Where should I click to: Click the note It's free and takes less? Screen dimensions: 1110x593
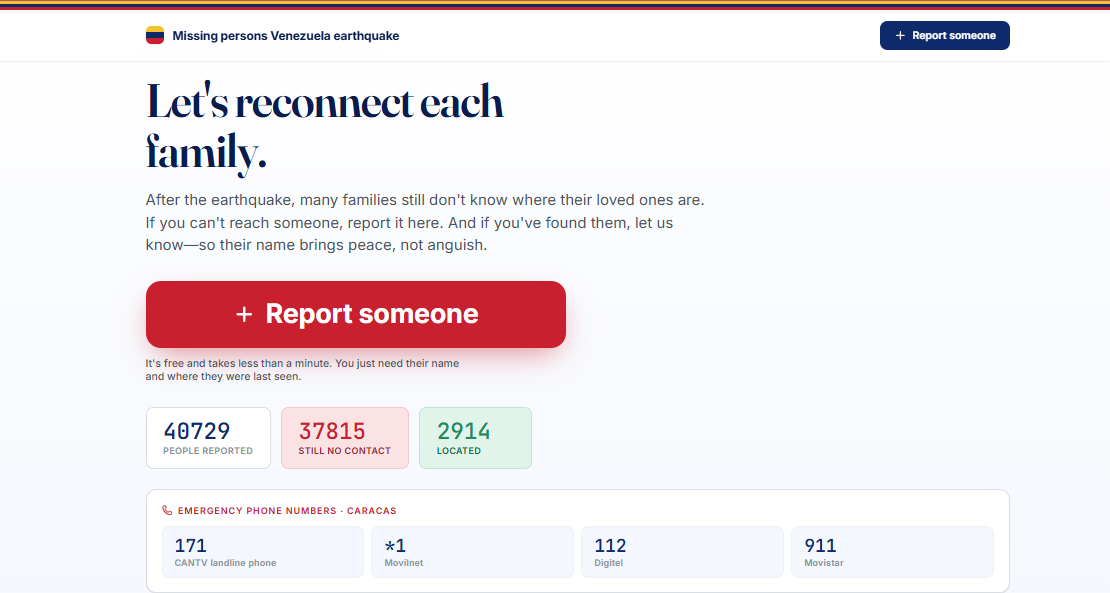[x=302, y=369]
